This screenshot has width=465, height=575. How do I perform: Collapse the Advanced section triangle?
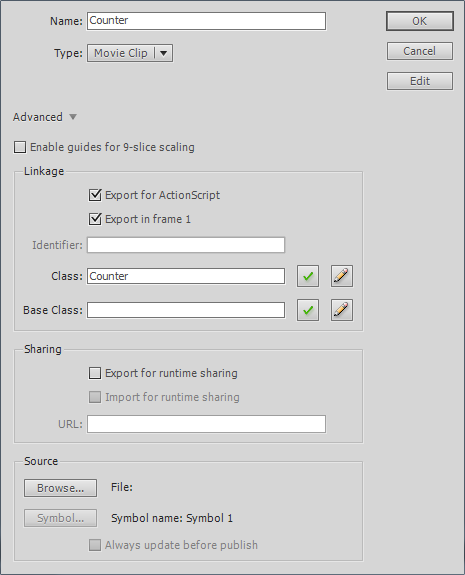coord(73,117)
